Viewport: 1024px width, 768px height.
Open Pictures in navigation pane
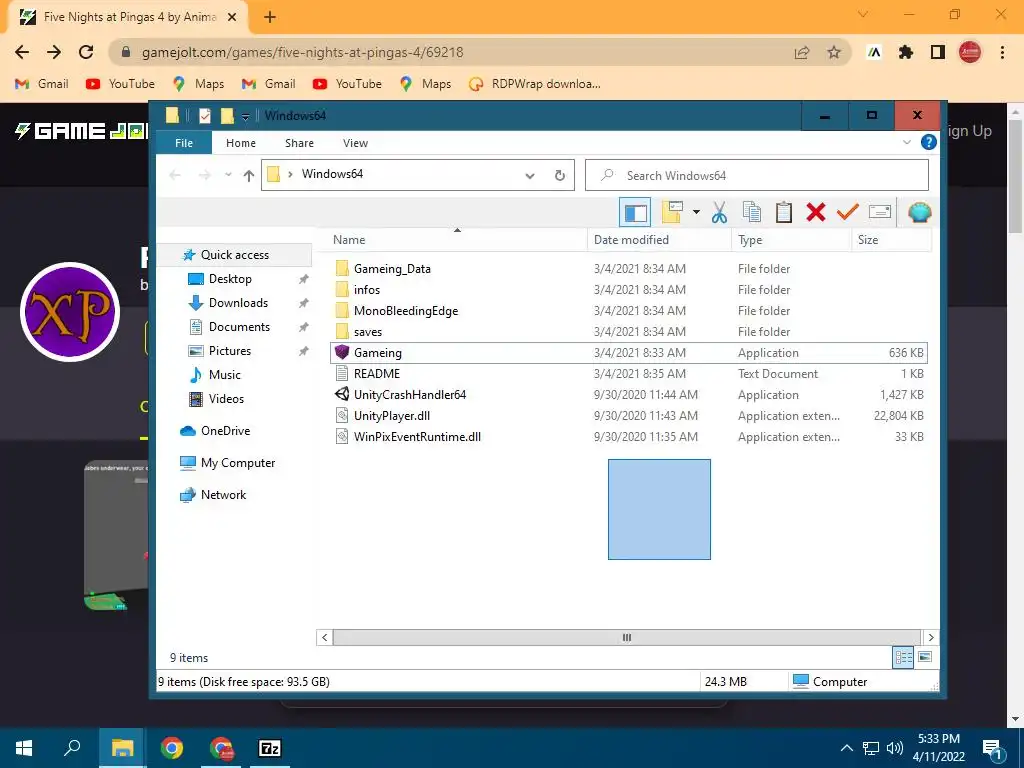tap(230, 351)
